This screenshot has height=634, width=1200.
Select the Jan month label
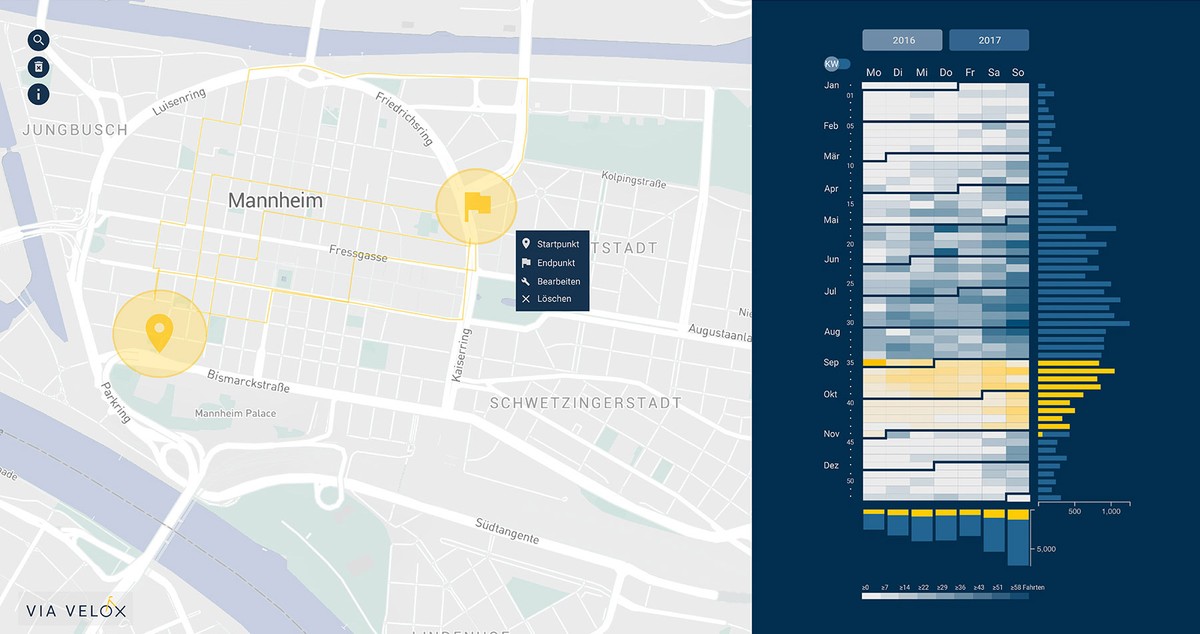(831, 86)
